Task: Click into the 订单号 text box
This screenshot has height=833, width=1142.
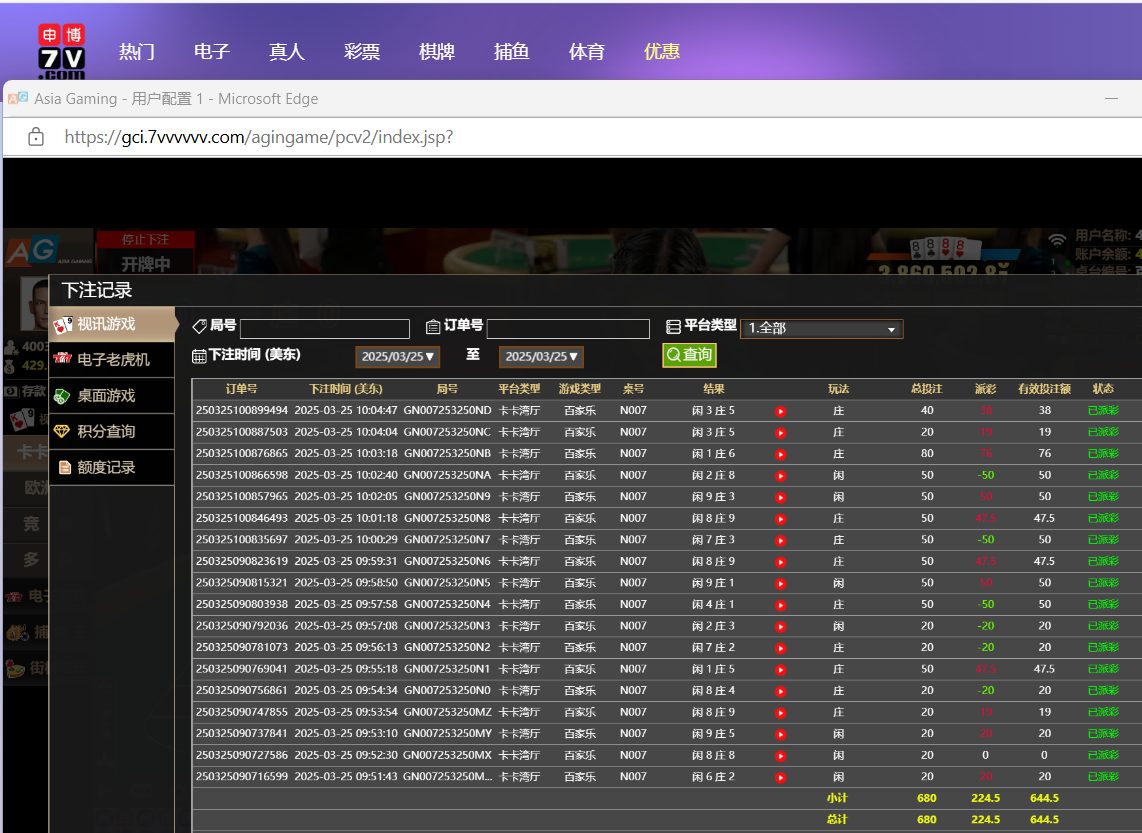Action: [568, 329]
